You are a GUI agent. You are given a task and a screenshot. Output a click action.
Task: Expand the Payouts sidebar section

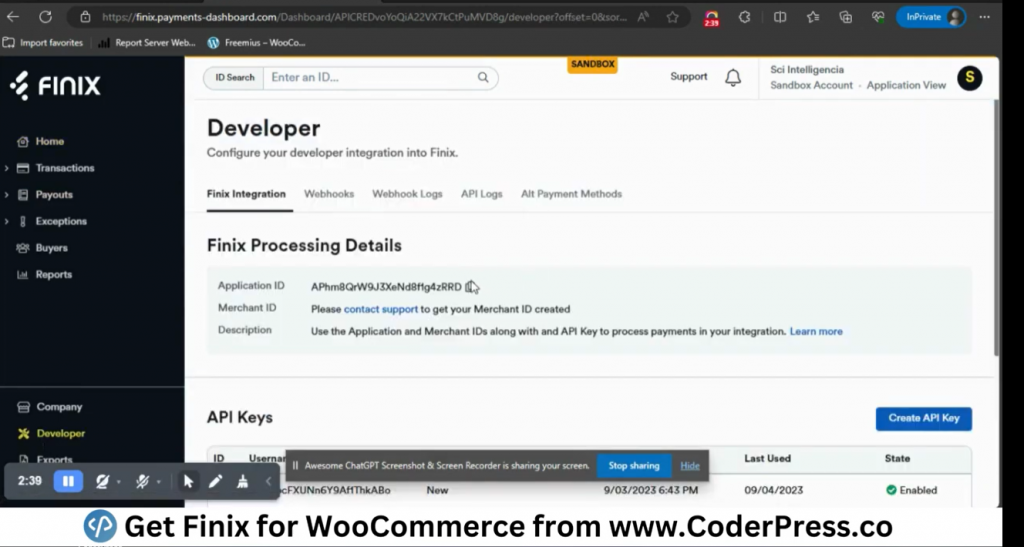[54, 195]
